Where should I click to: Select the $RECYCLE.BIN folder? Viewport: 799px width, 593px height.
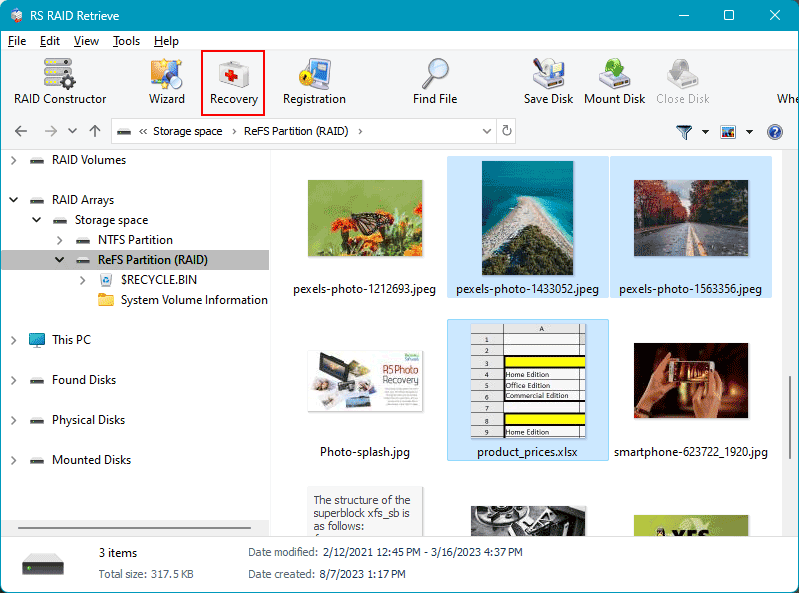(158, 280)
